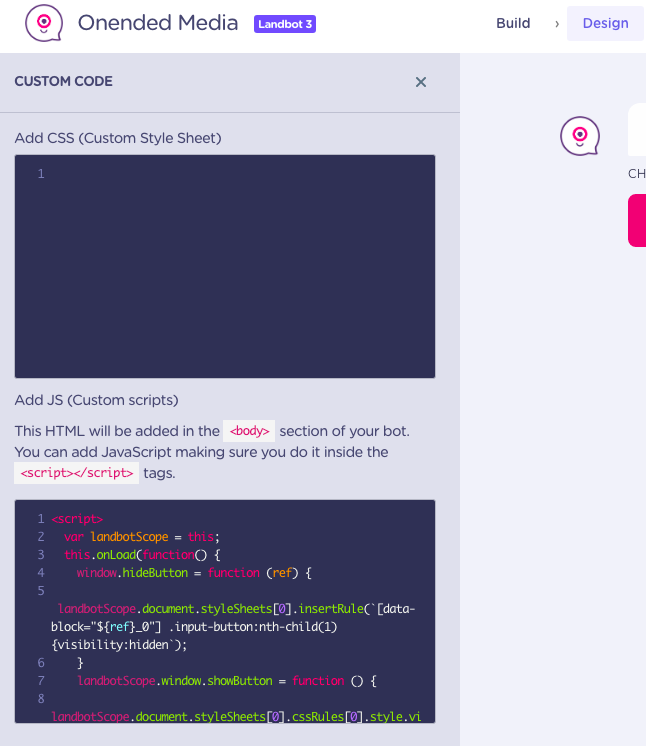Image resolution: width=646 pixels, height=746 pixels.
Task: Click the pink button in chat preview
Action: [x=637, y=220]
